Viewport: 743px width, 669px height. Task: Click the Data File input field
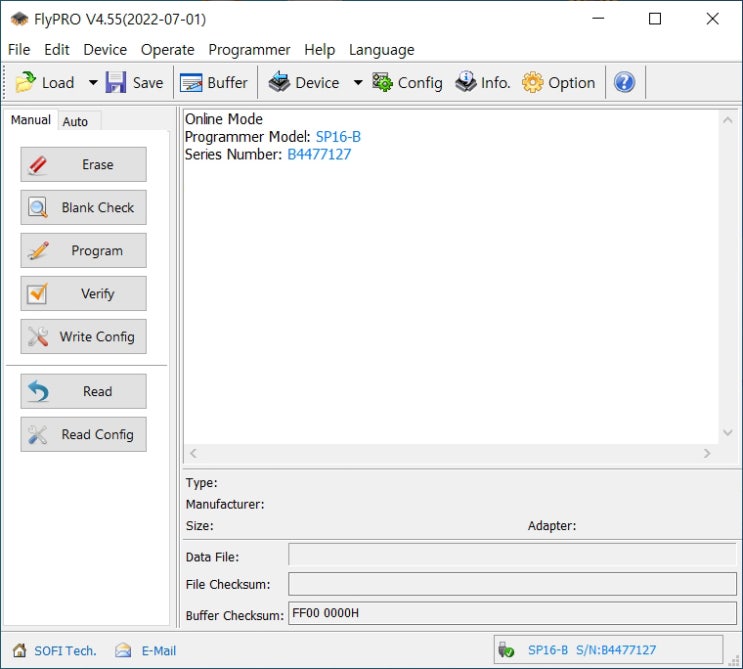coord(512,555)
